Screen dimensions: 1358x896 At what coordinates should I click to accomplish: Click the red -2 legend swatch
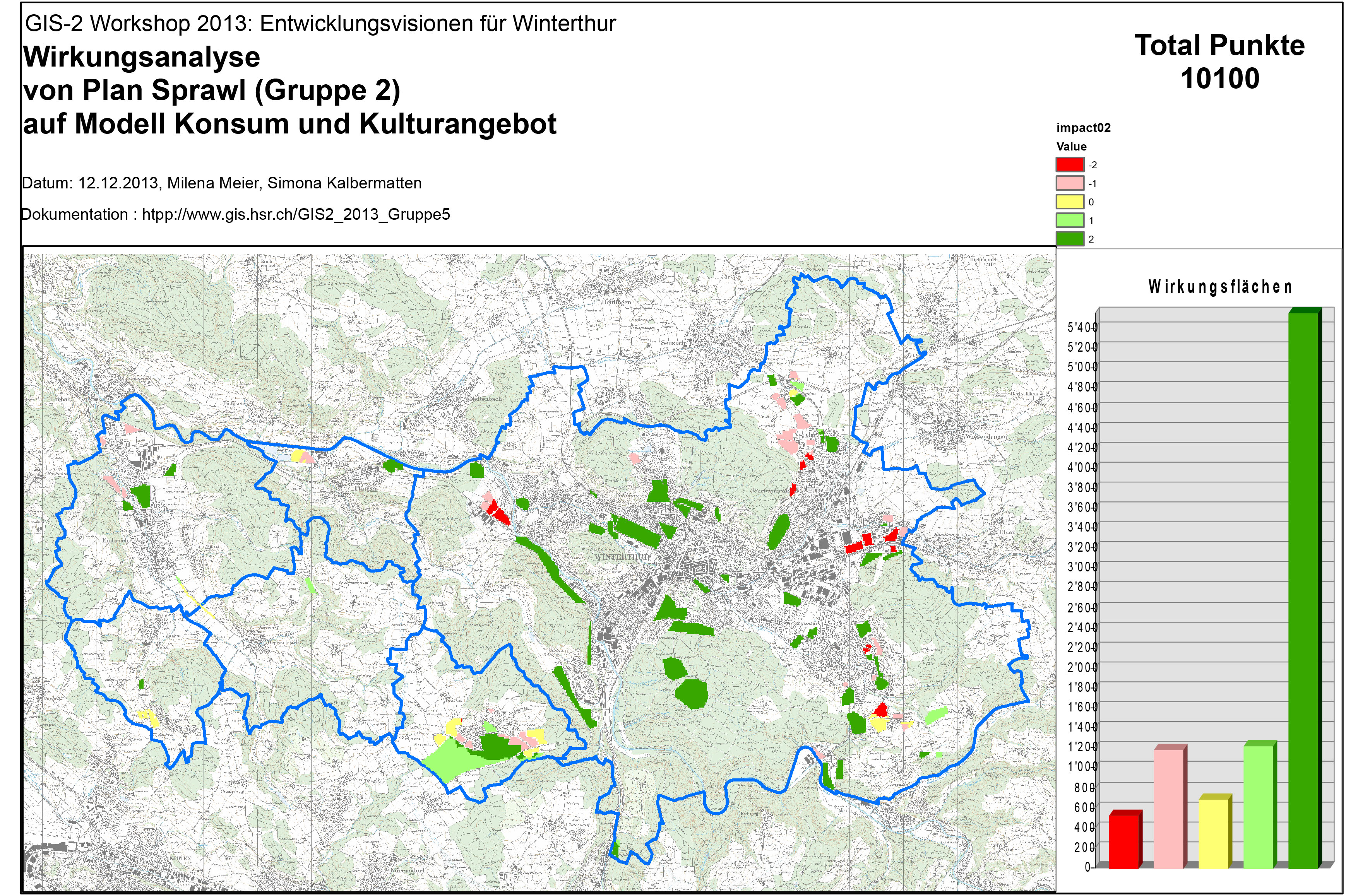tap(1069, 164)
